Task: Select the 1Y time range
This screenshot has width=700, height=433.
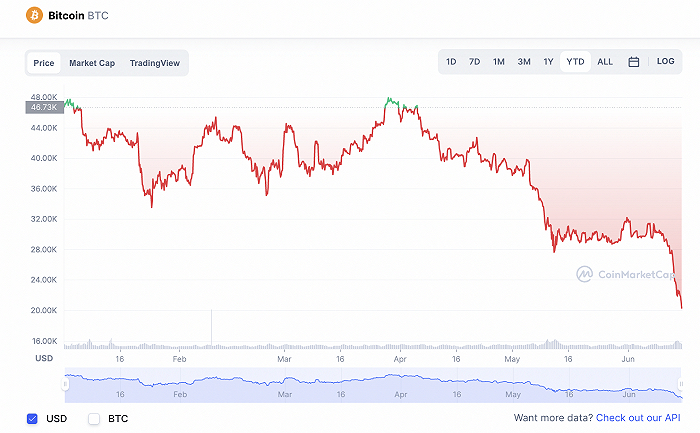Action: pyautogui.click(x=548, y=62)
